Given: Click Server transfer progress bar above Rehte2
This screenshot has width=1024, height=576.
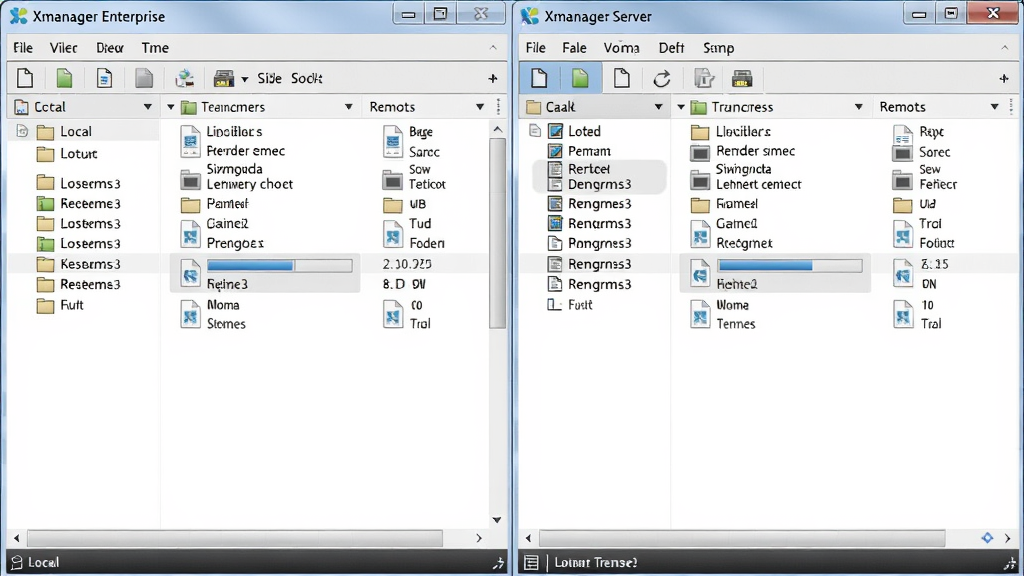Looking at the screenshot, I should tap(790, 265).
